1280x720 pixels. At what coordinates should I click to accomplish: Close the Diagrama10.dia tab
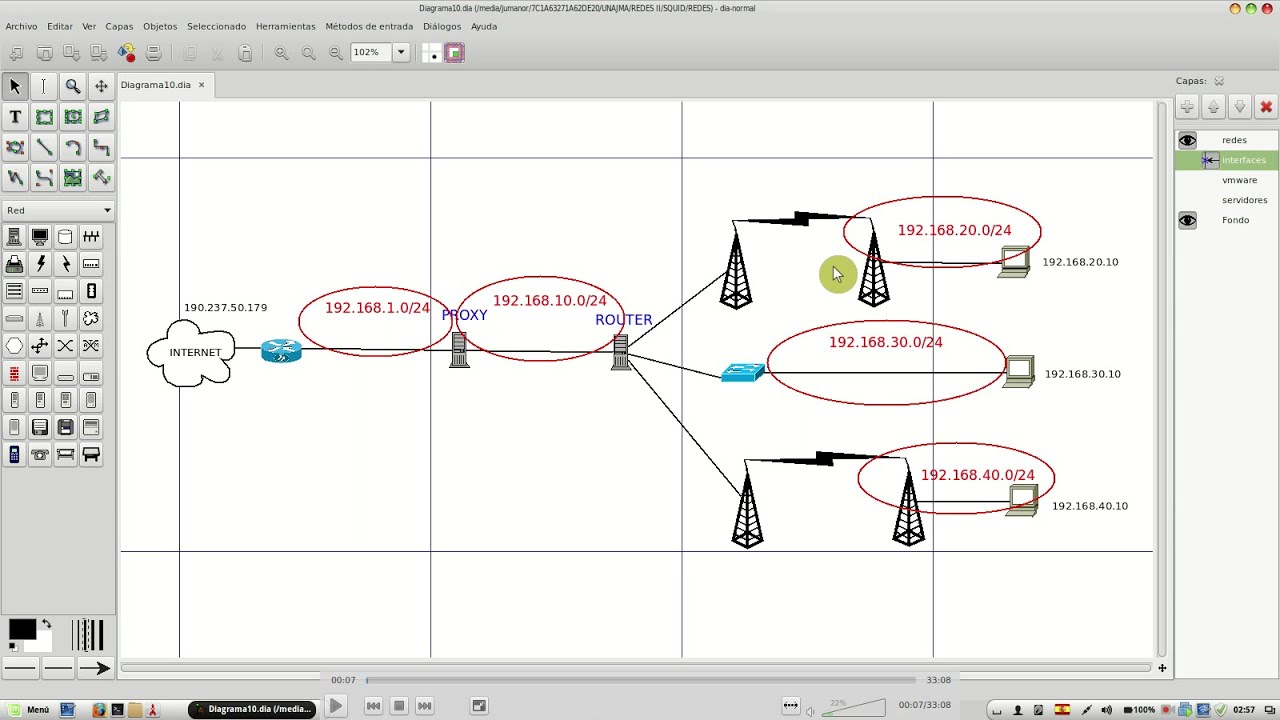201,85
